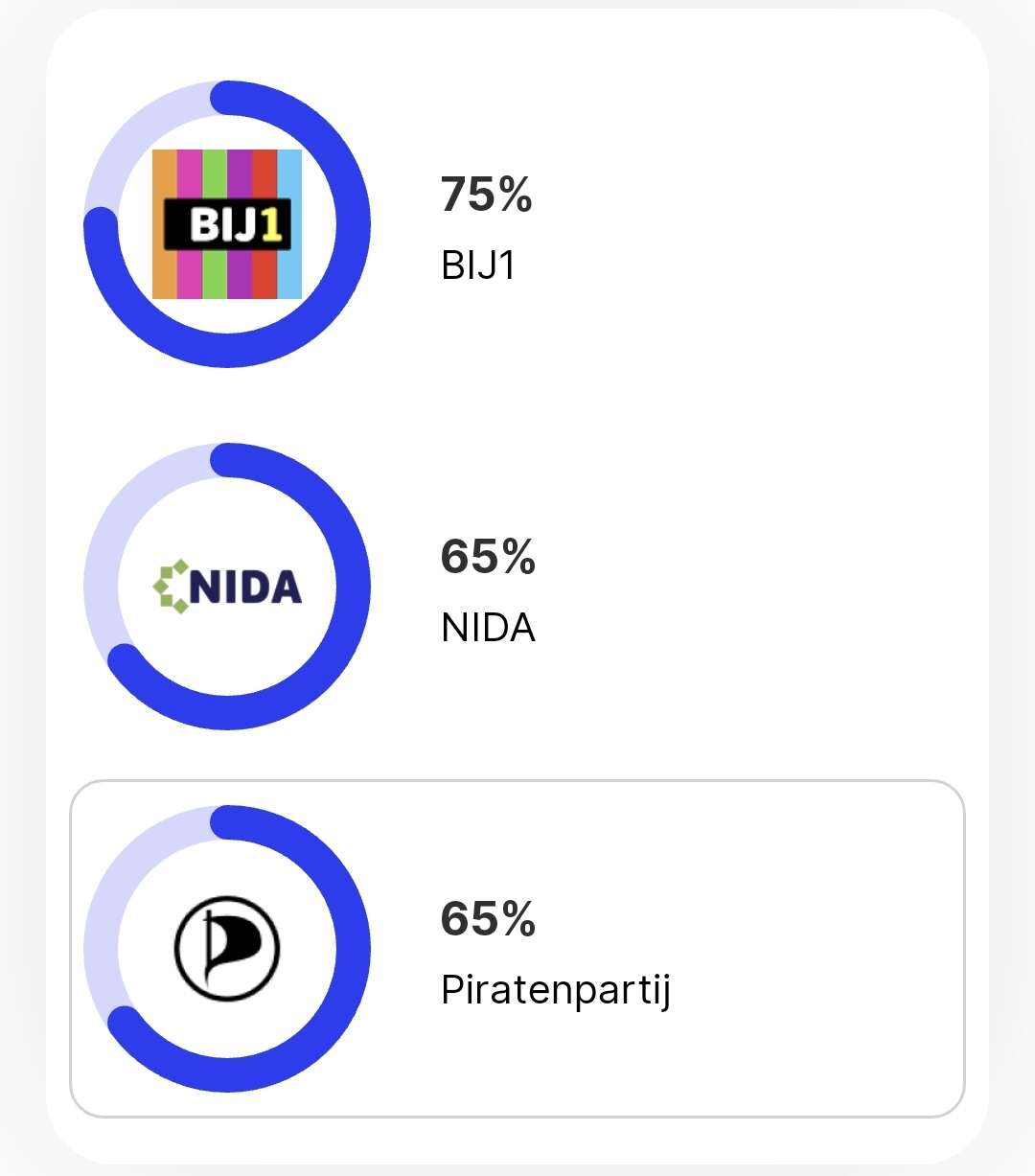Image resolution: width=1035 pixels, height=1176 pixels.
Task: Open the Piratenpartij party name label
Action: tap(556, 991)
